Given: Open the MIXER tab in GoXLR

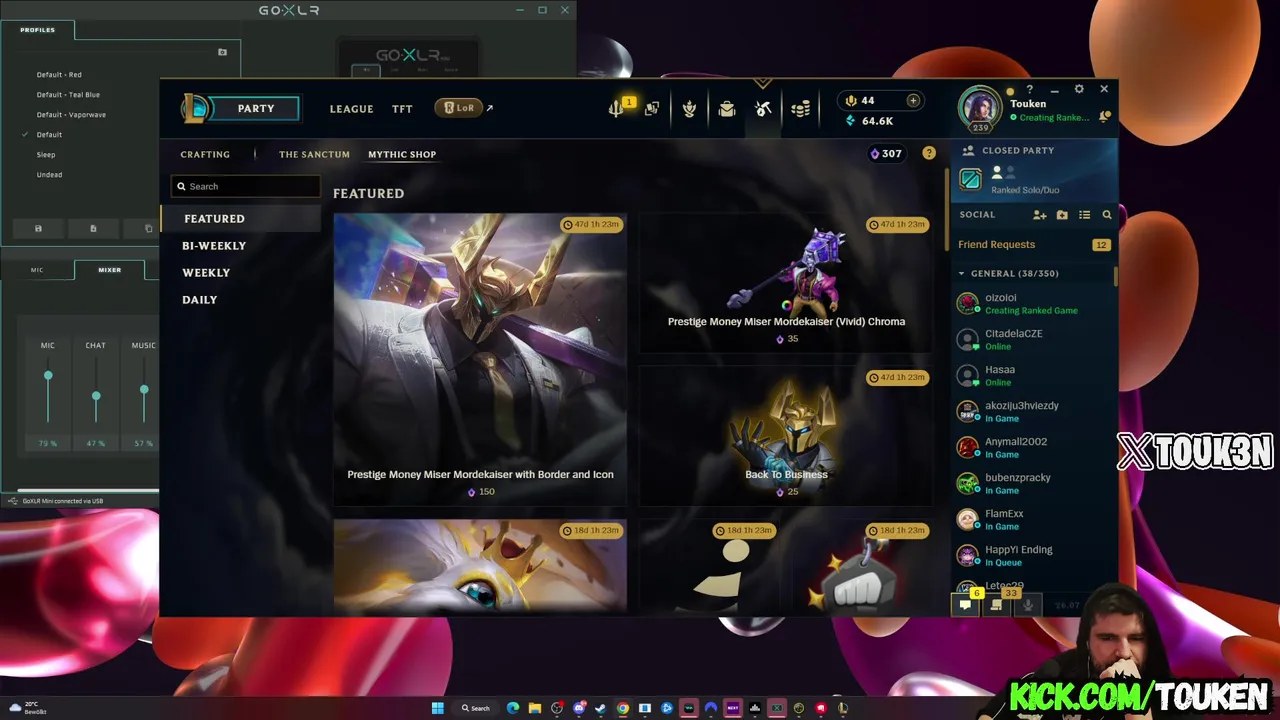Looking at the screenshot, I should coord(109,270).
